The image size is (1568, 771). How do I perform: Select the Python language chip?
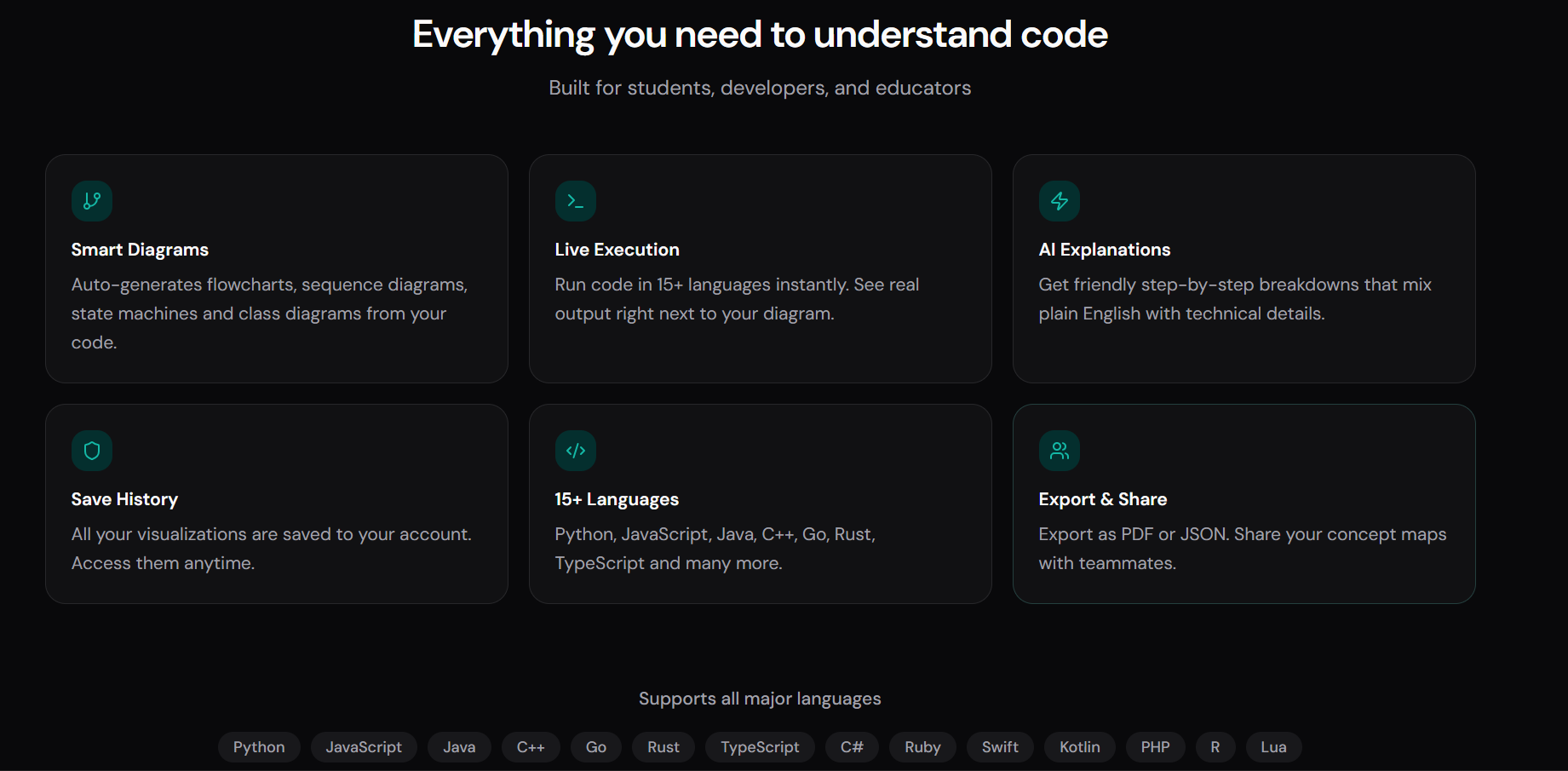(259, 747)
